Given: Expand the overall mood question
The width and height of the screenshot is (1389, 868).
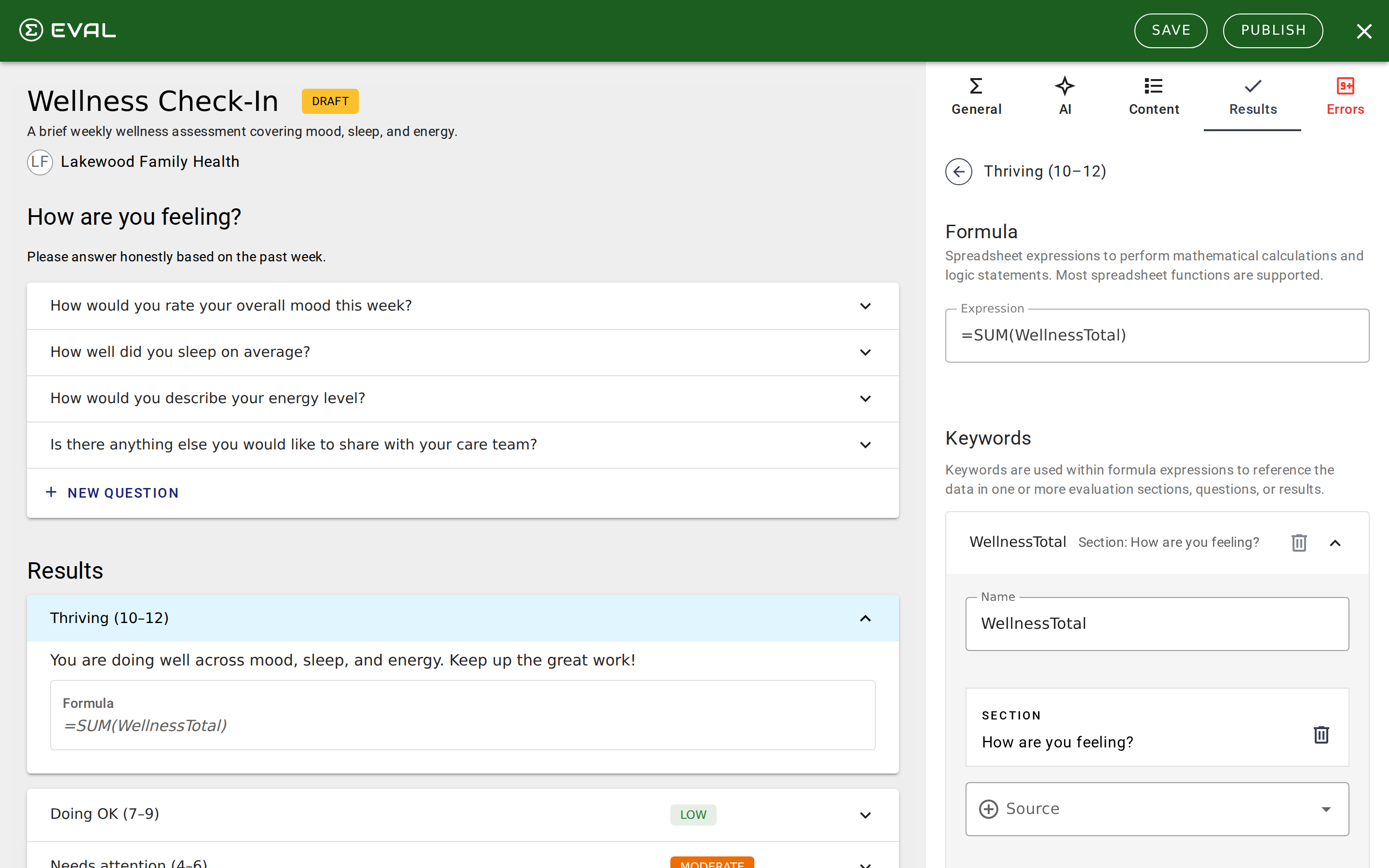Looking at the screenshot, I should coord(865,306).
